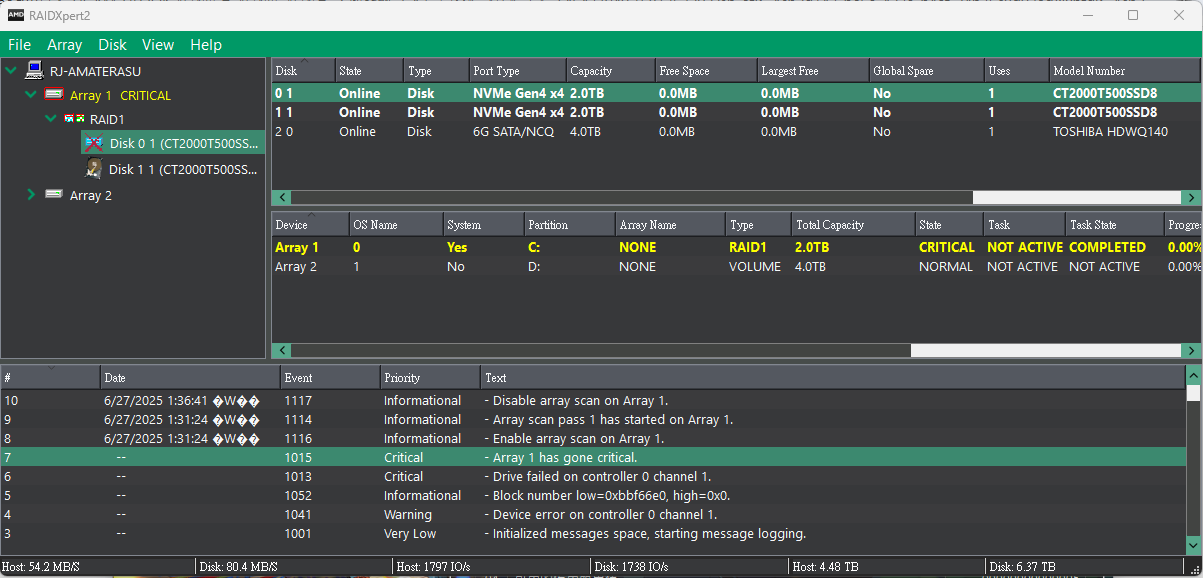The width and height of the screenshot is (1203, 578).
Task: Select log entry 'Enable array scan on Array 1'
Action: [x=593, y=439]
